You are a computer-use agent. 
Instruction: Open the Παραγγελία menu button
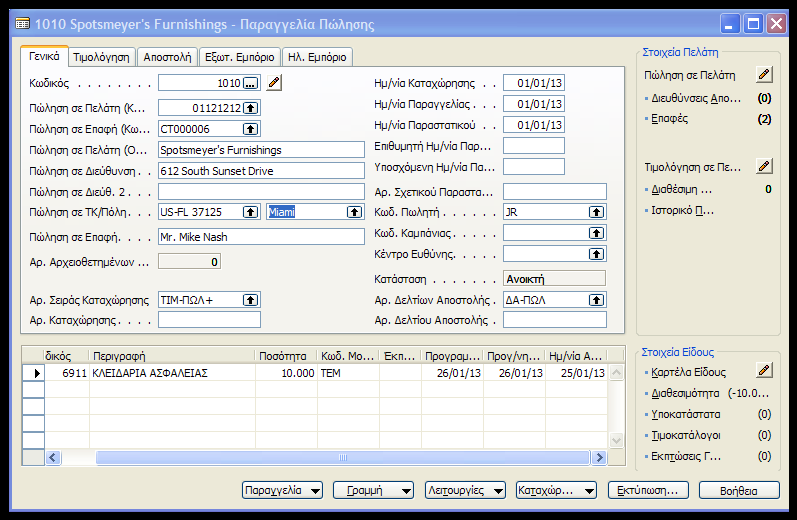pos(282,491)
